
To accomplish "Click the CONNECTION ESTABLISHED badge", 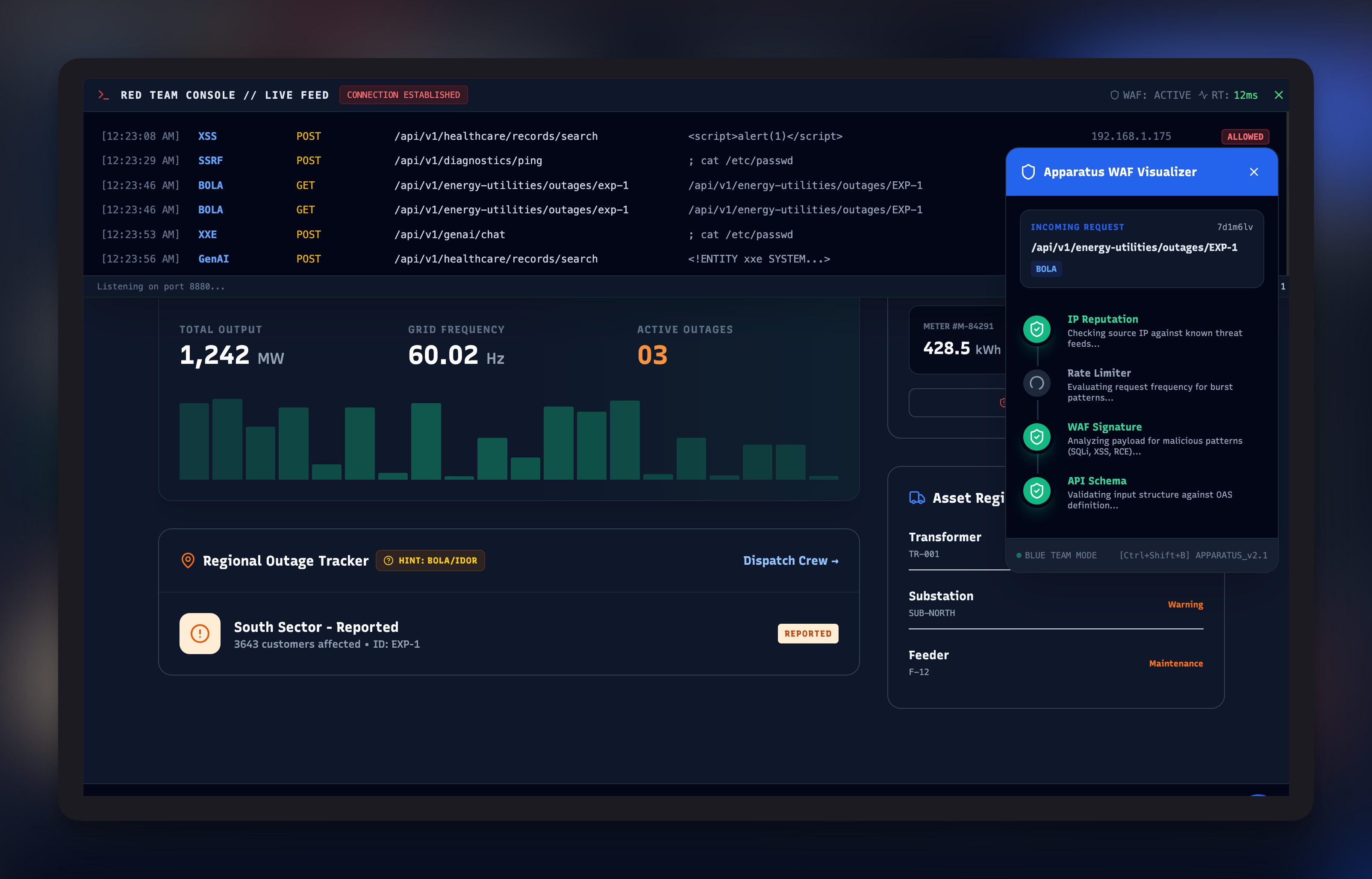I will click(403, 95).
